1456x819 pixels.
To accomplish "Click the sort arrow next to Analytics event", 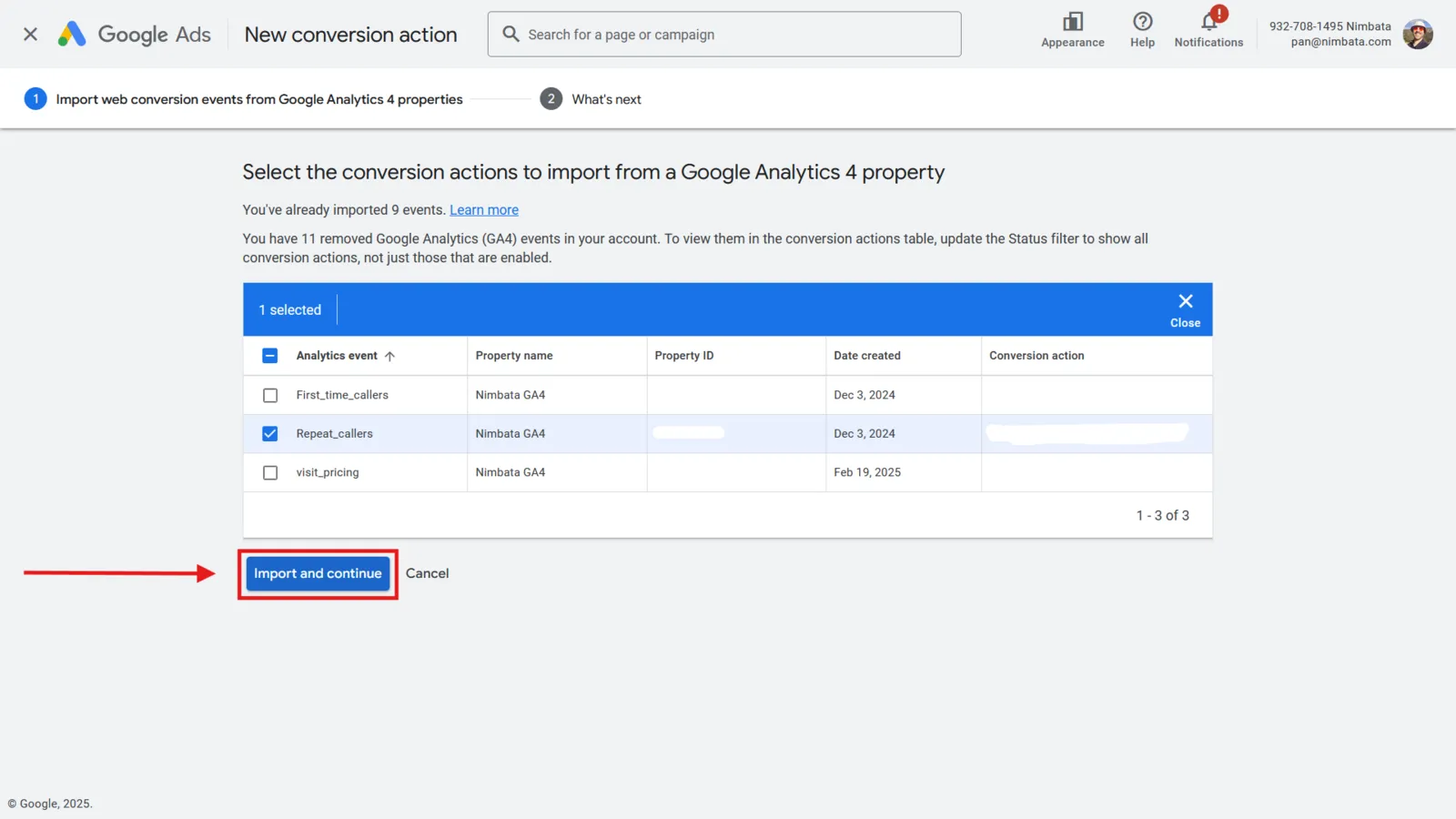I will pyautogui.click(x=389, y=356).
